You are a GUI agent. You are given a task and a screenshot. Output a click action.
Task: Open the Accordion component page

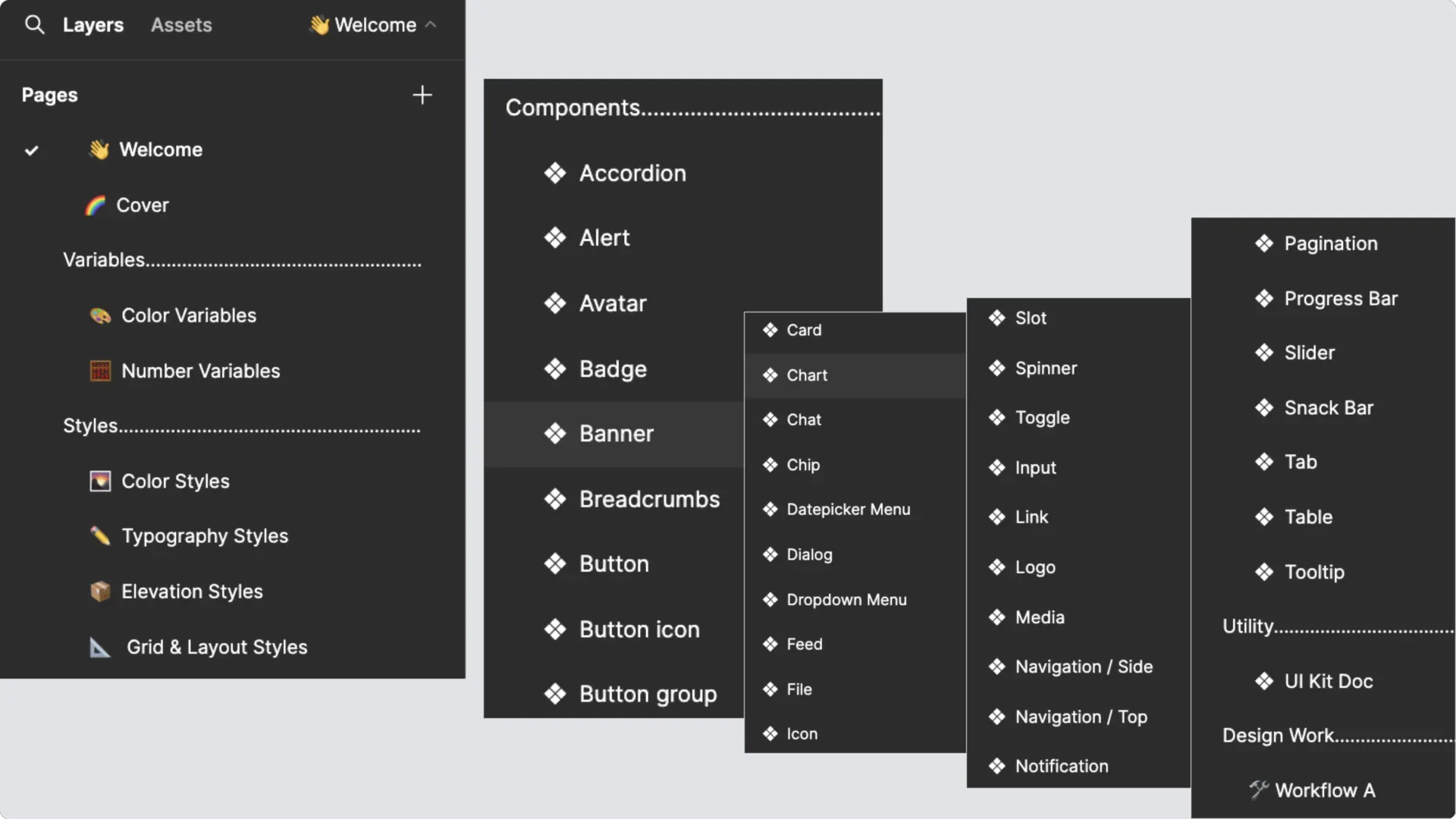(632, 173)
